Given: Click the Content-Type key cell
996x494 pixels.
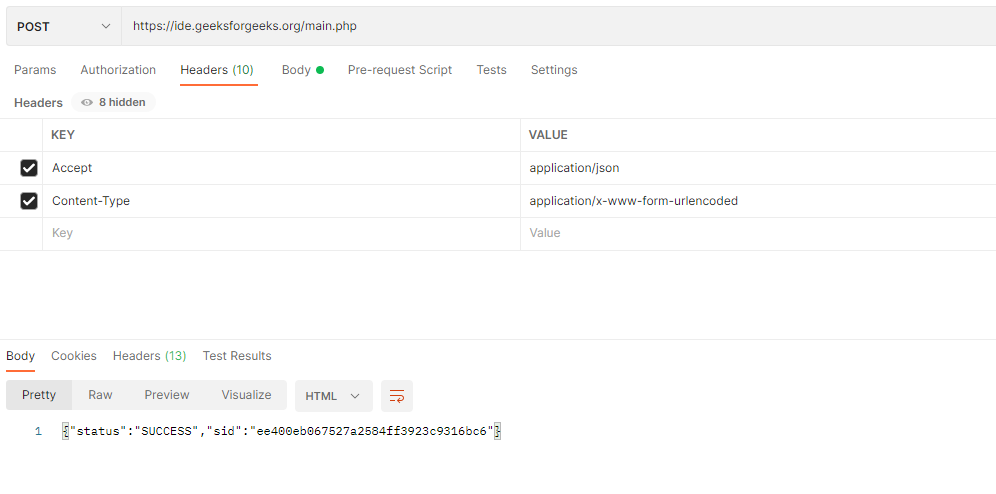Looking at the screenshot, I should (281, 201).
